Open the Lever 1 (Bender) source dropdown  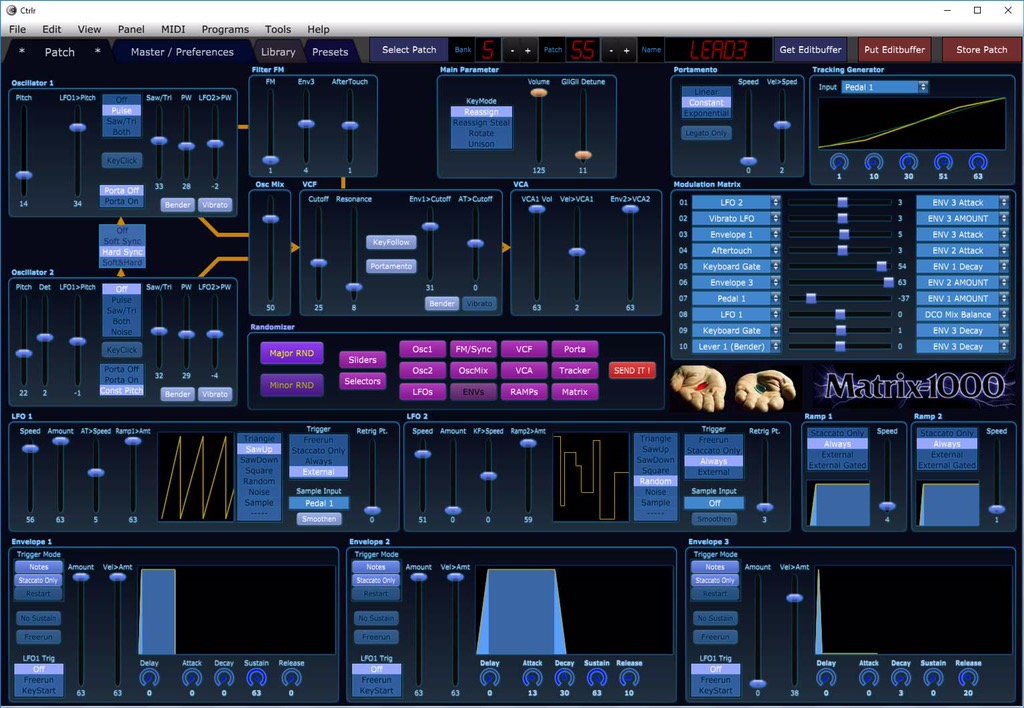tap(736, 346)
